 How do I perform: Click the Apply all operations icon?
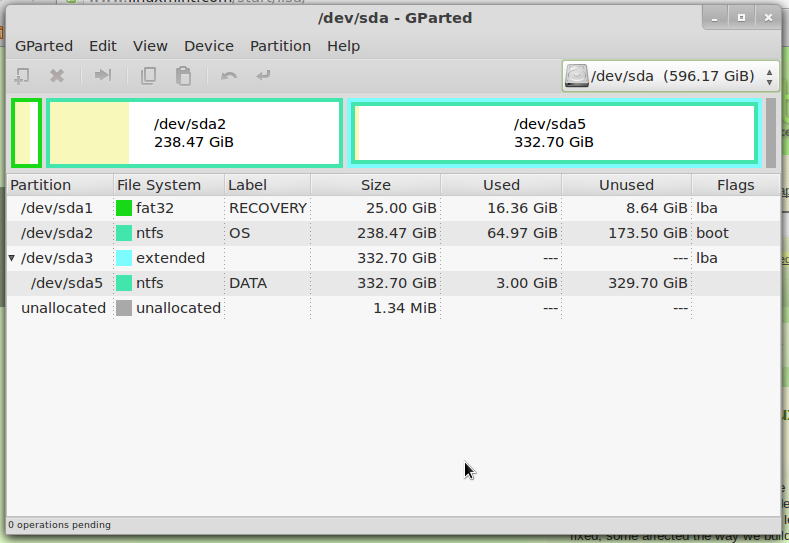[263, 76]
